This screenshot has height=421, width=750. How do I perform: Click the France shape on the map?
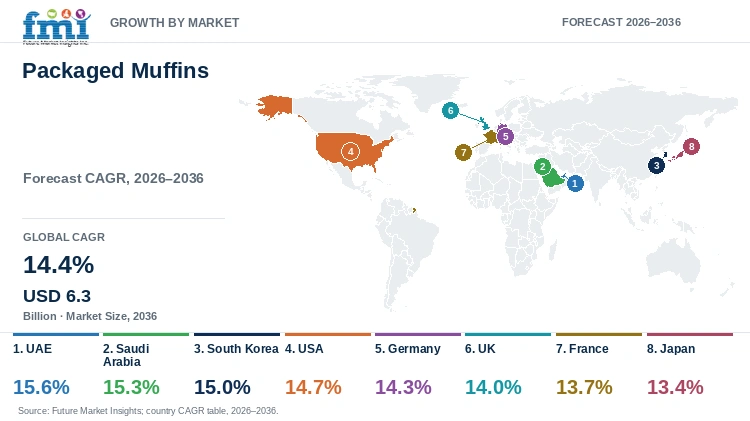tap(491, 137)
